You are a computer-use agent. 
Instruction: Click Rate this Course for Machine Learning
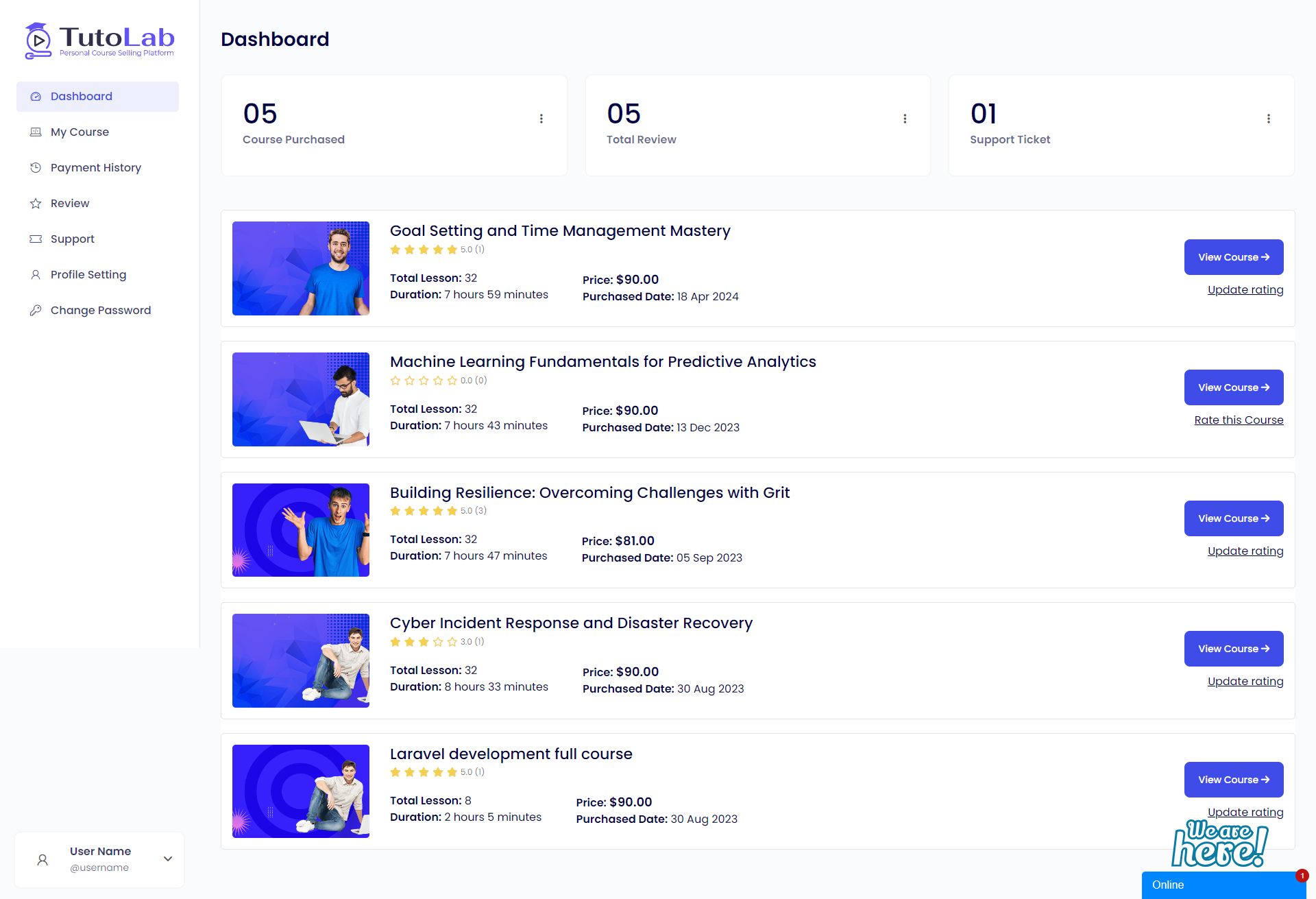pos(1239,420)
